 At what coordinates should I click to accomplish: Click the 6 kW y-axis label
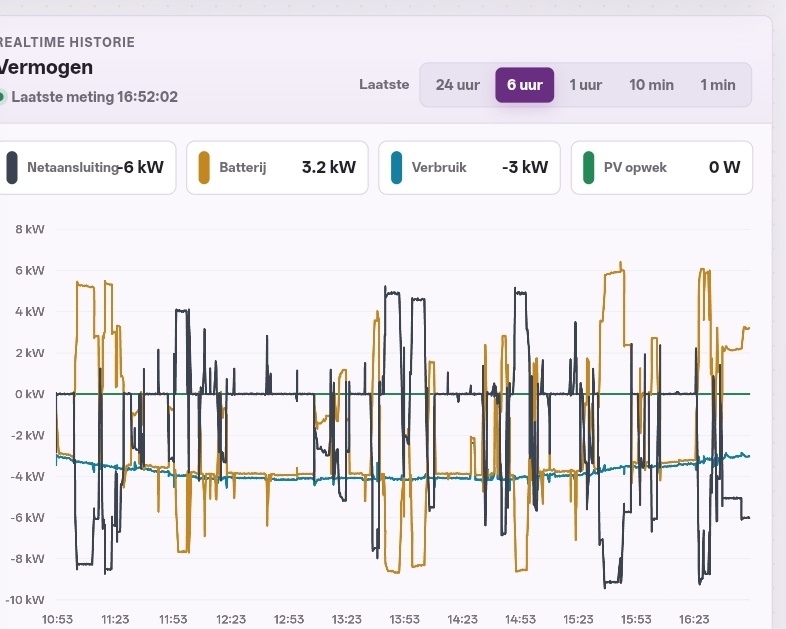(30, 270)
